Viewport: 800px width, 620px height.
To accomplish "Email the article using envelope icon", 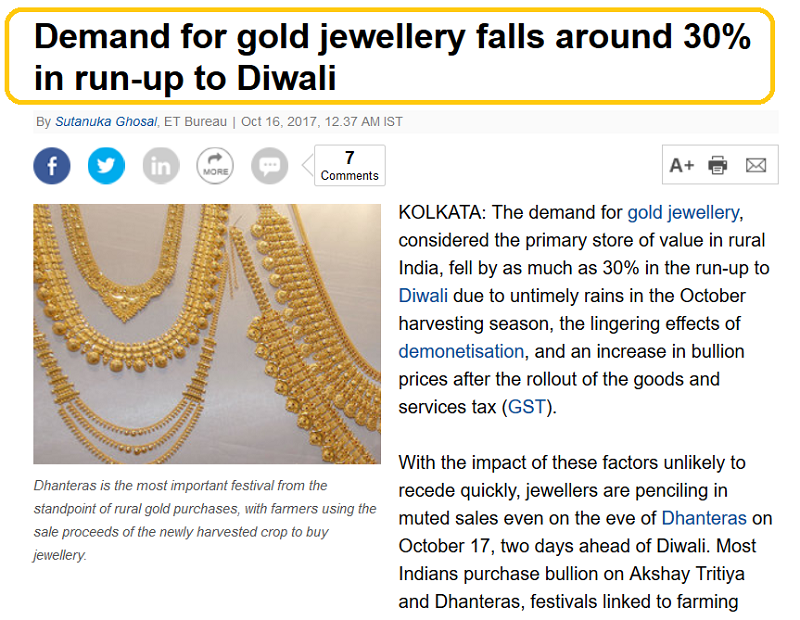I will coord(756,165).
